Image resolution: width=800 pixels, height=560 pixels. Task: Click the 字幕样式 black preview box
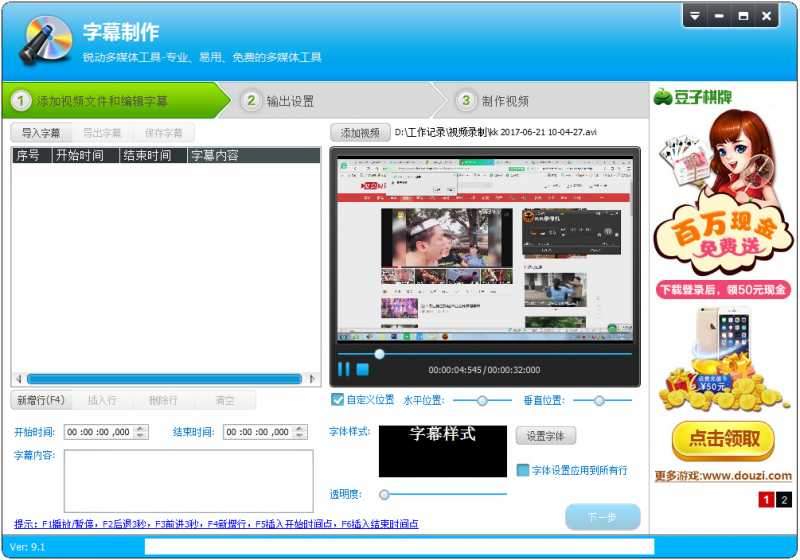[443, 451]
